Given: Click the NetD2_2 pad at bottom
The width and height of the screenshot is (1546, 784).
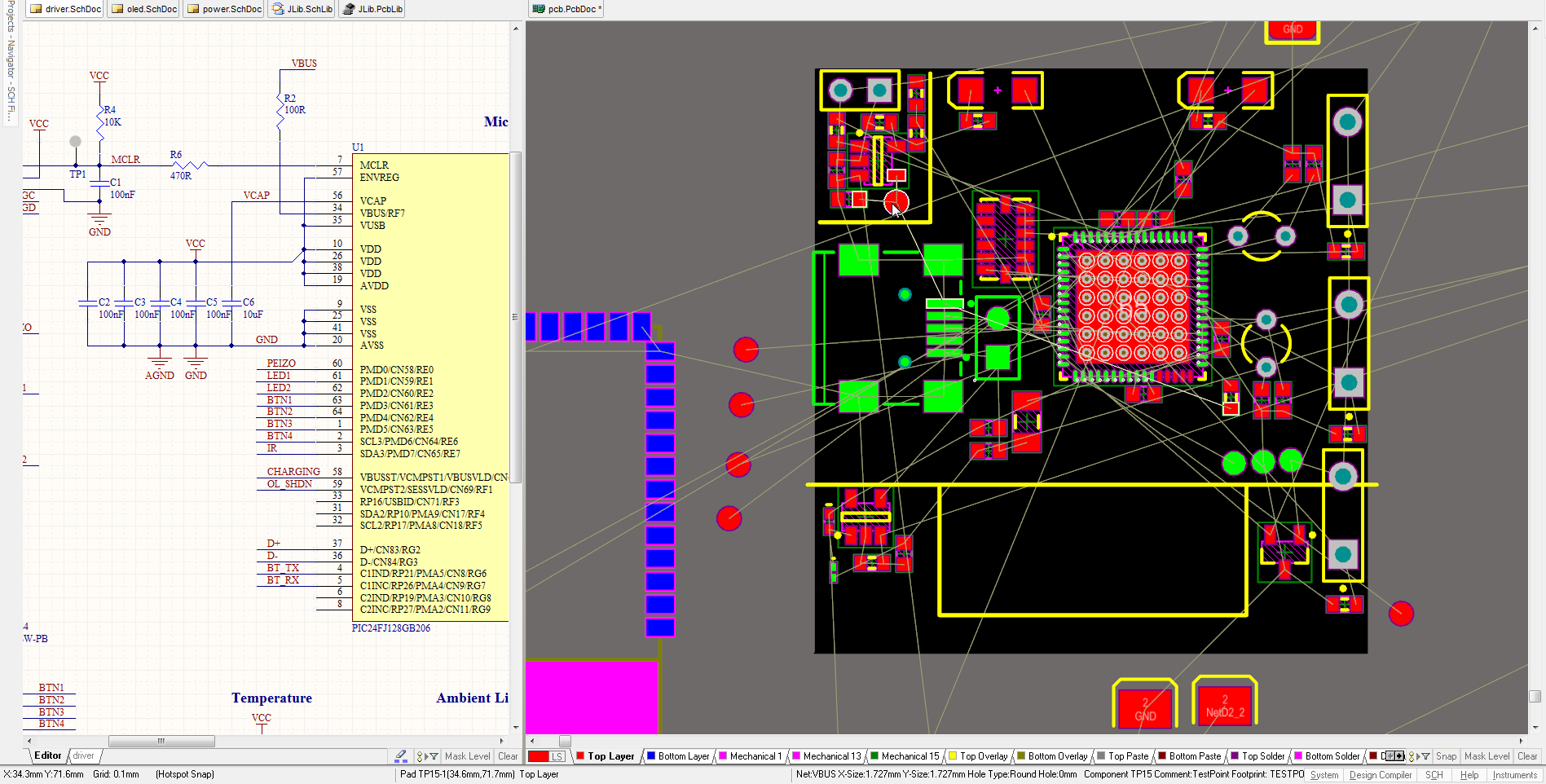Looking at the screenshot, I should 1224,706.
